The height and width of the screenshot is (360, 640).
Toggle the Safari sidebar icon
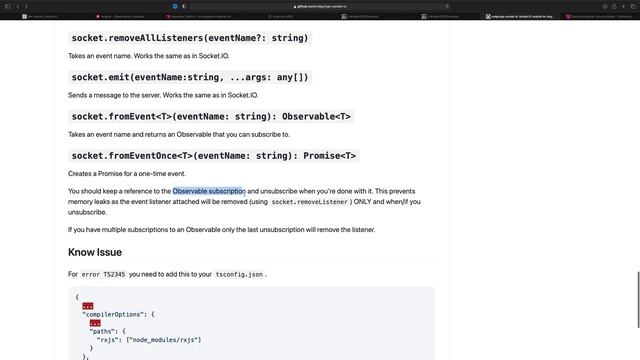click(x=7, y=7)
